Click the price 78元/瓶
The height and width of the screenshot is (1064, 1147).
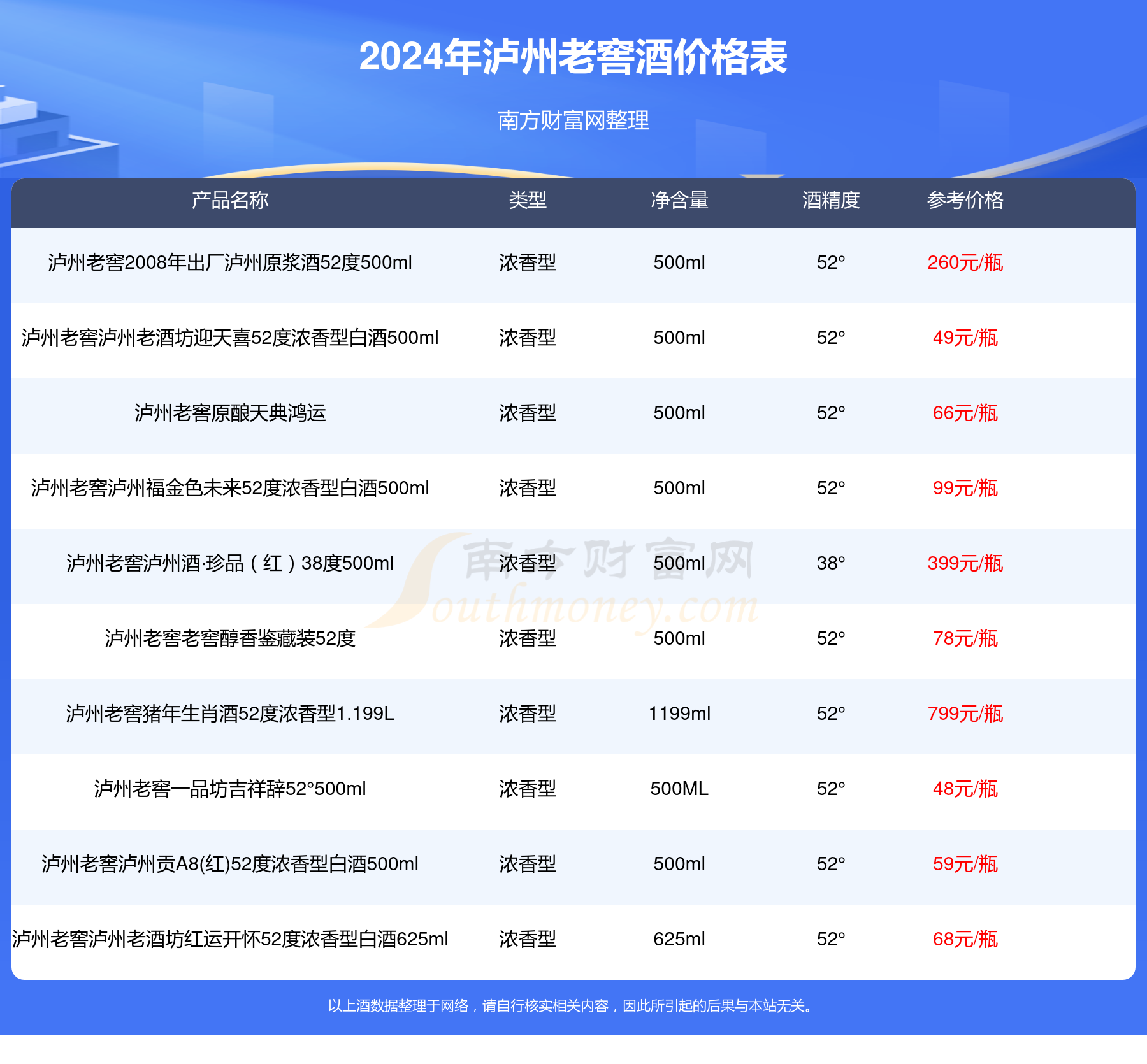pos(965,638)
